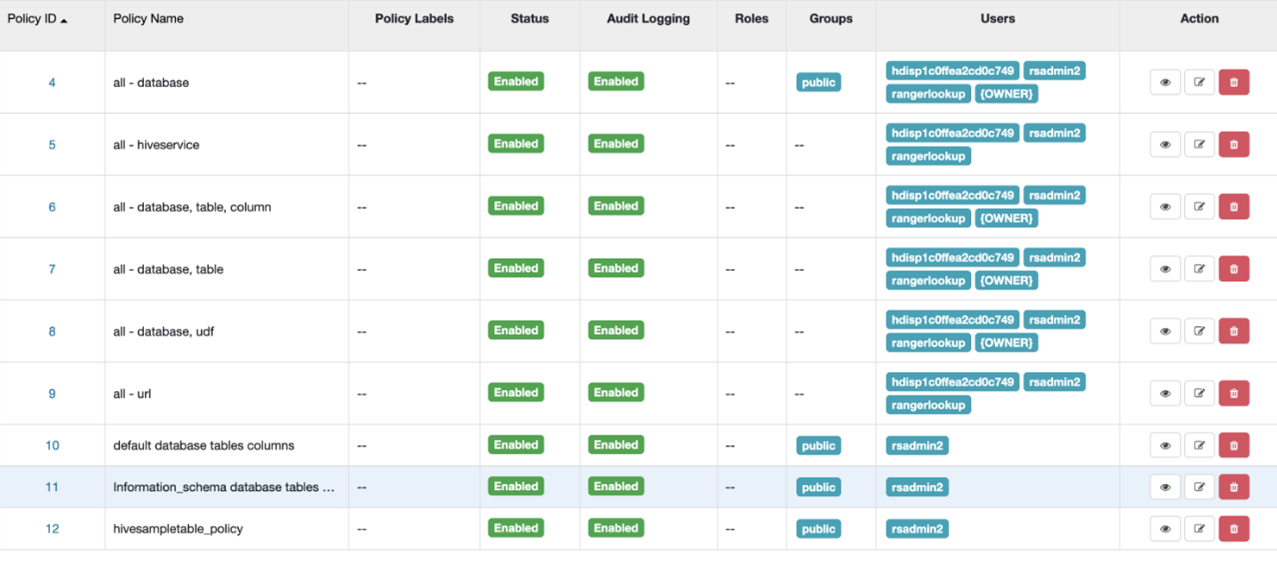The height and width of the screenshot is (586, 1277).
Task: Edit default database tables columns policy
Action: (1199, 445)
